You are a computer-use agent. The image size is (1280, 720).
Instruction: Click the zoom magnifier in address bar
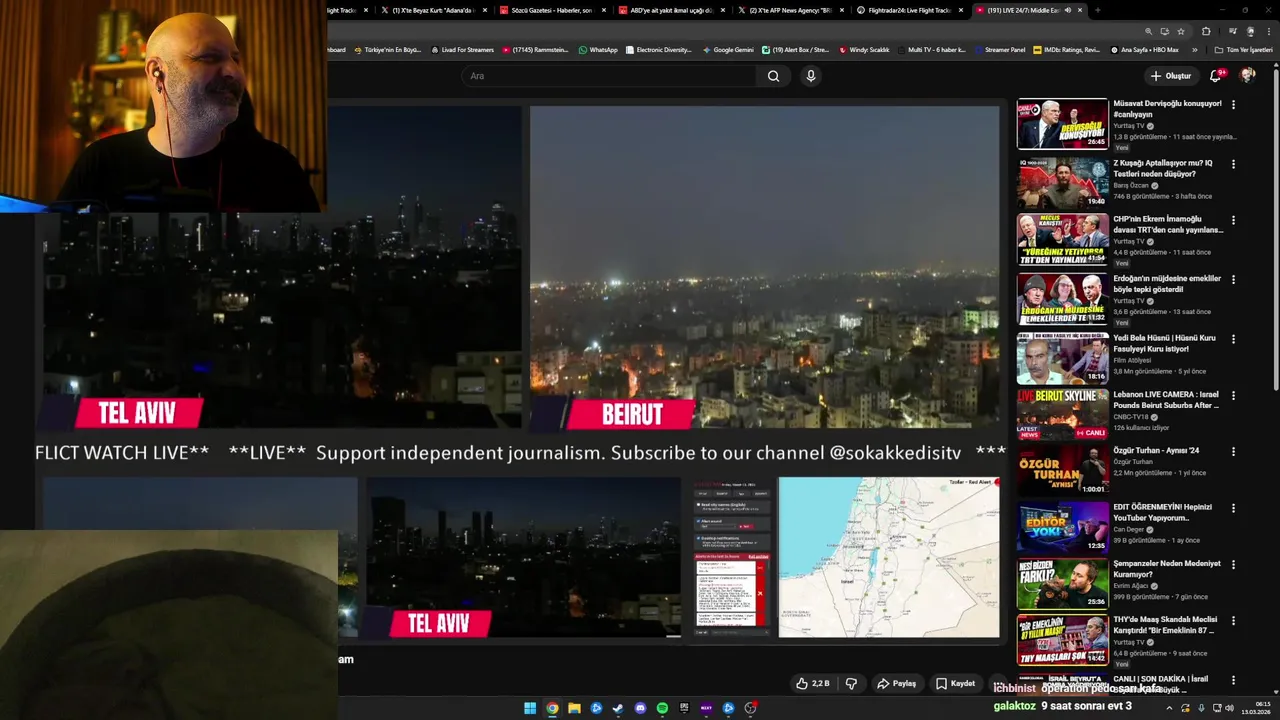click(1149, 32)
